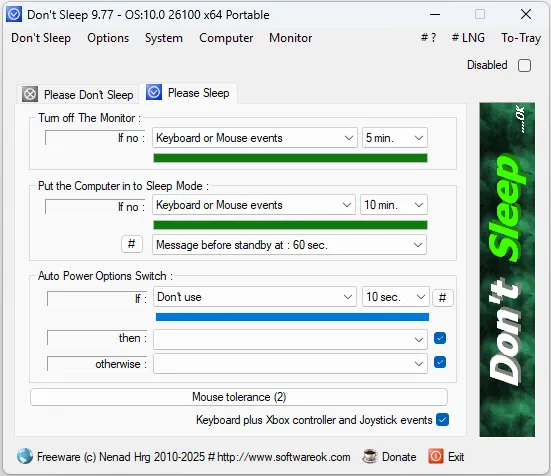Click the To-Tray button

(521, 38)
